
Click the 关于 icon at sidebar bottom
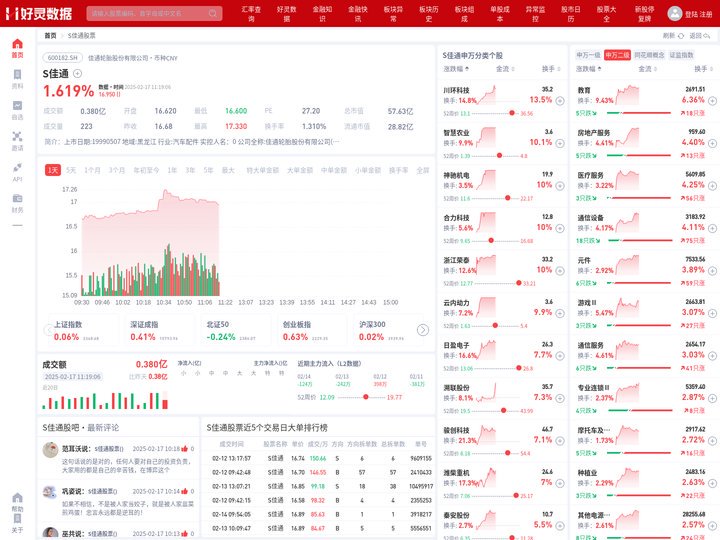[17, 519]
